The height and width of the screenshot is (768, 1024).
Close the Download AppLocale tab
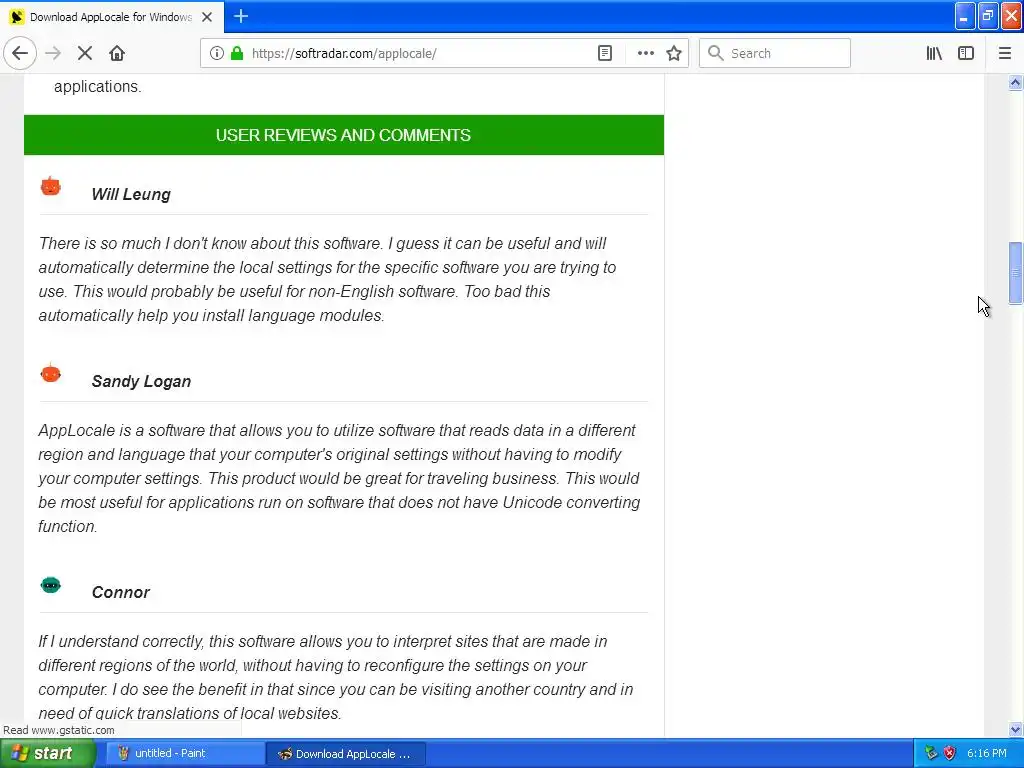click(x=207, y=17)
